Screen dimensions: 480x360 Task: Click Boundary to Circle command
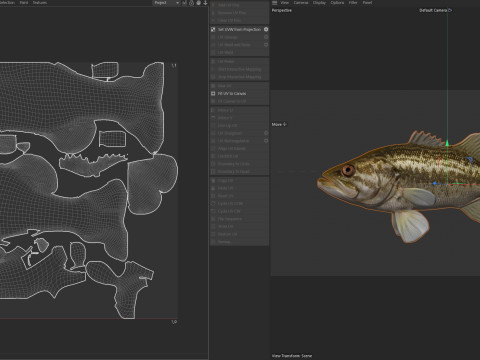(239, 164)
